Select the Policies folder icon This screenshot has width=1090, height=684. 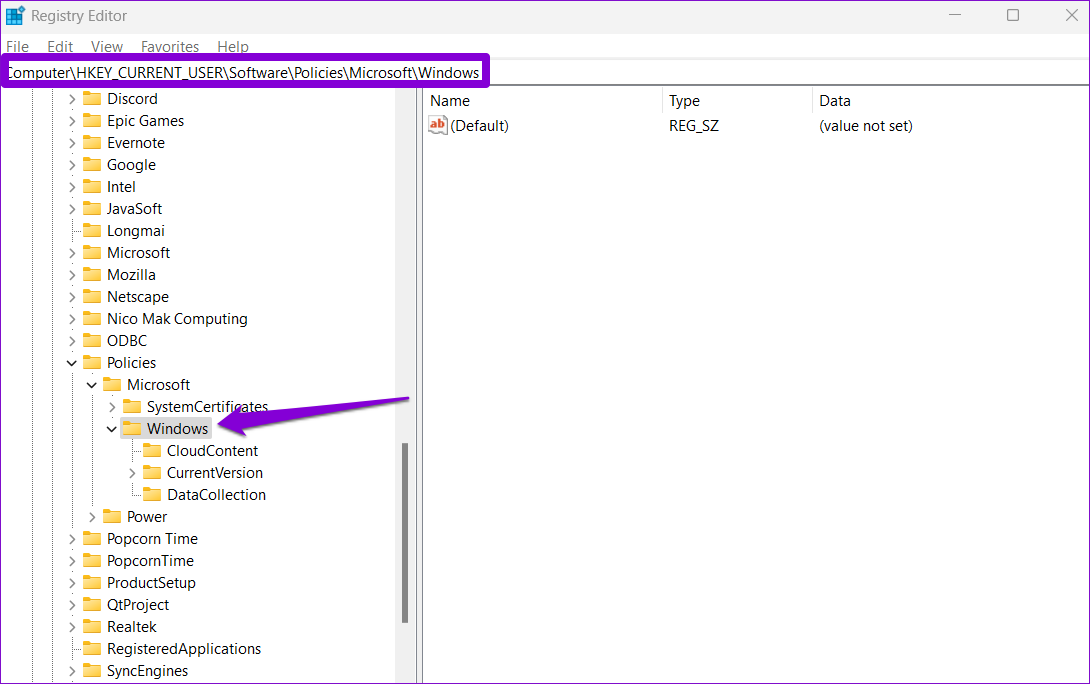tap(92, 362)
